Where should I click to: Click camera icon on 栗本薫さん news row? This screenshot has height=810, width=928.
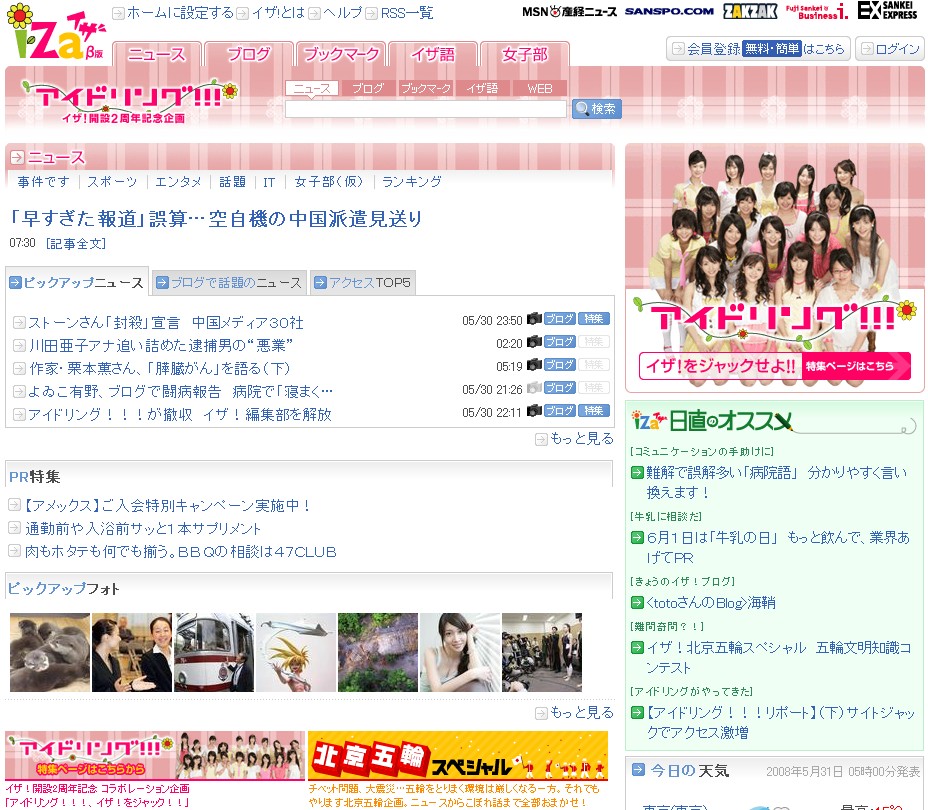coord(534,365)
